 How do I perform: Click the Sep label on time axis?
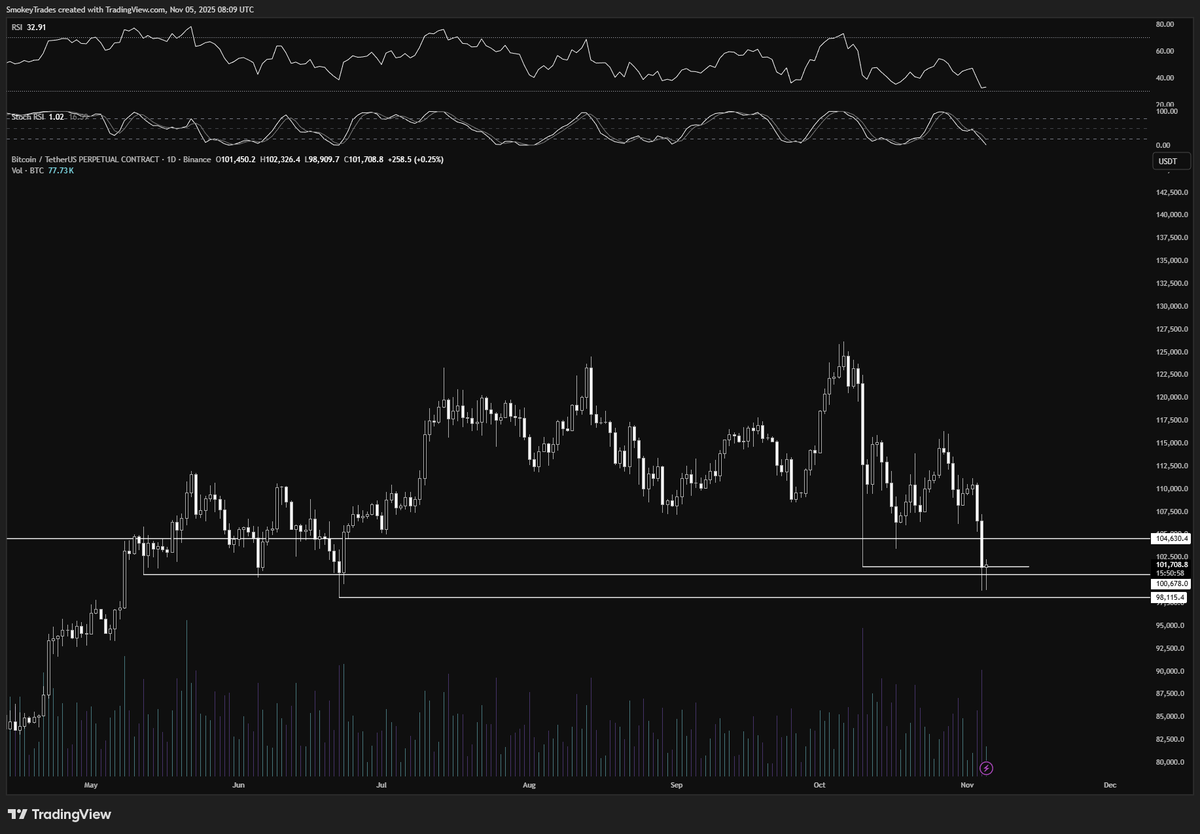(x=676, y=786)
